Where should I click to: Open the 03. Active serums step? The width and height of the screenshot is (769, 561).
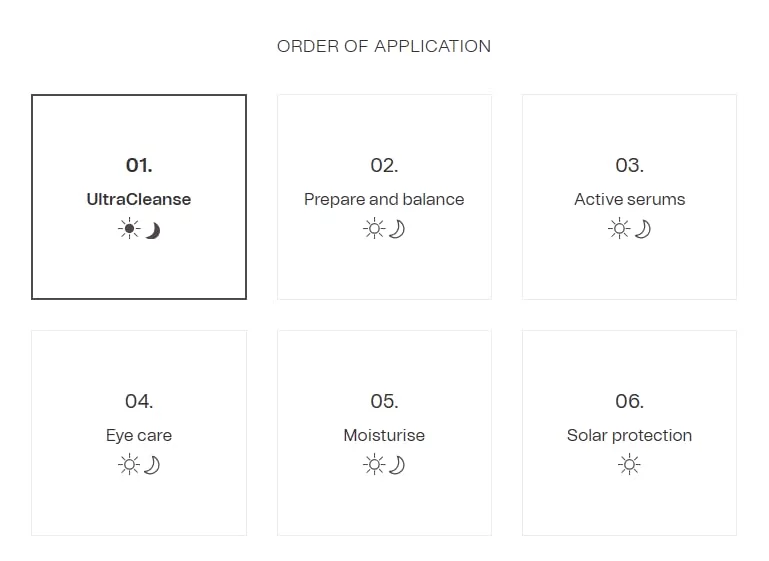click(629, 197)
